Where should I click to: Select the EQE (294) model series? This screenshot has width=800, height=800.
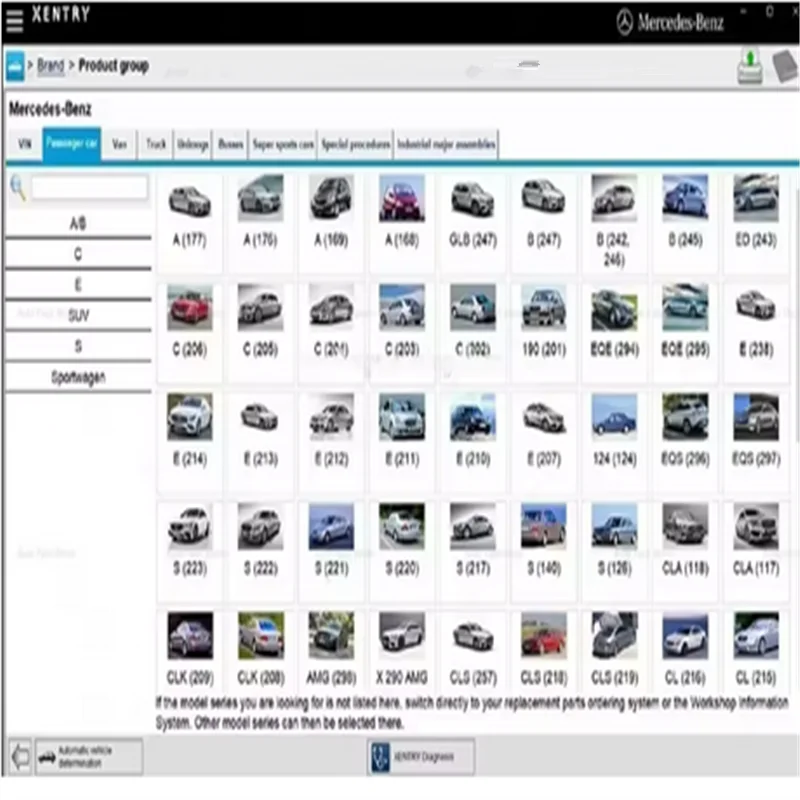click(x=614, y=332)
